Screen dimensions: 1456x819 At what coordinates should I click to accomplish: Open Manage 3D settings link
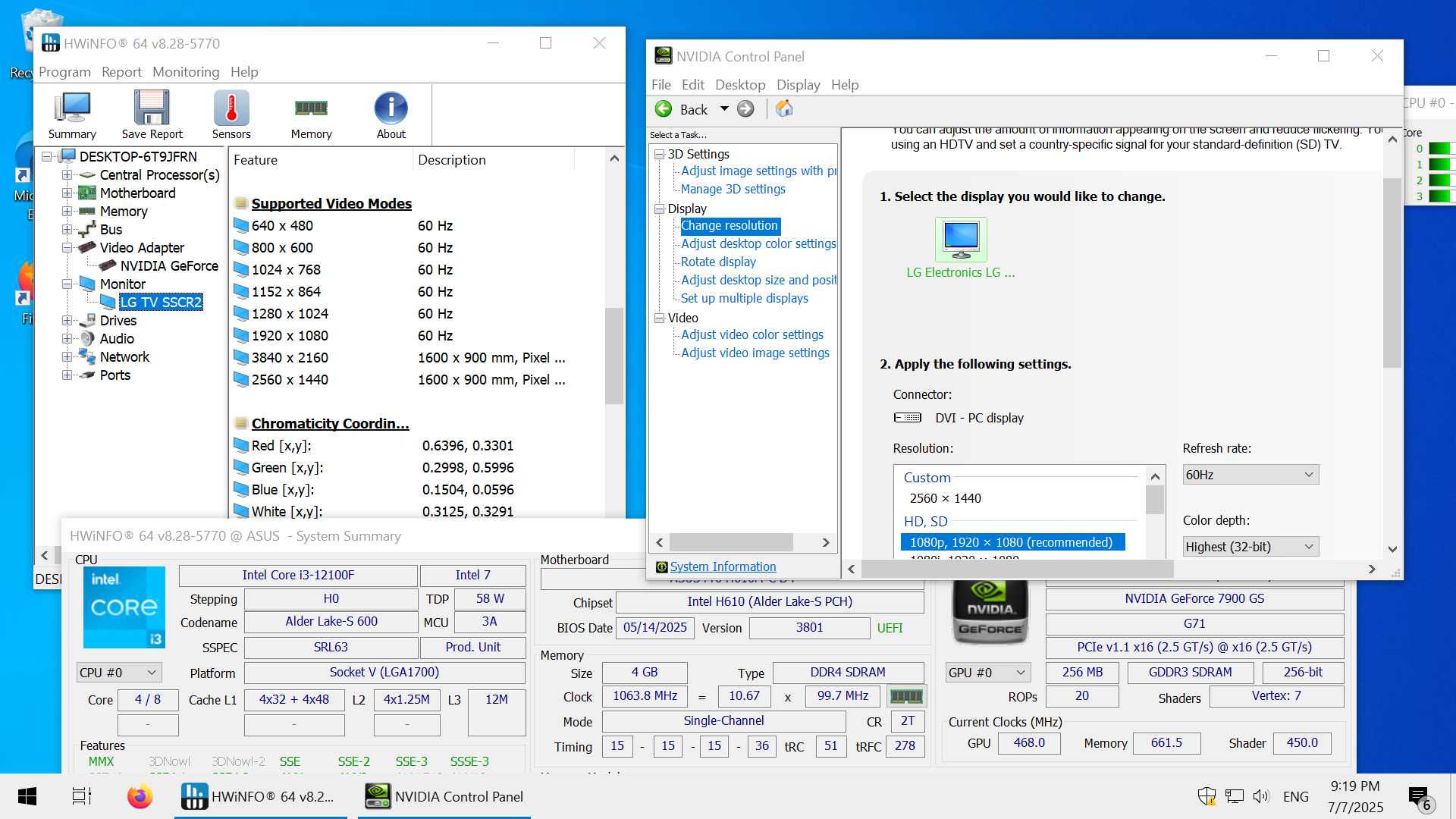click(733, 189)
